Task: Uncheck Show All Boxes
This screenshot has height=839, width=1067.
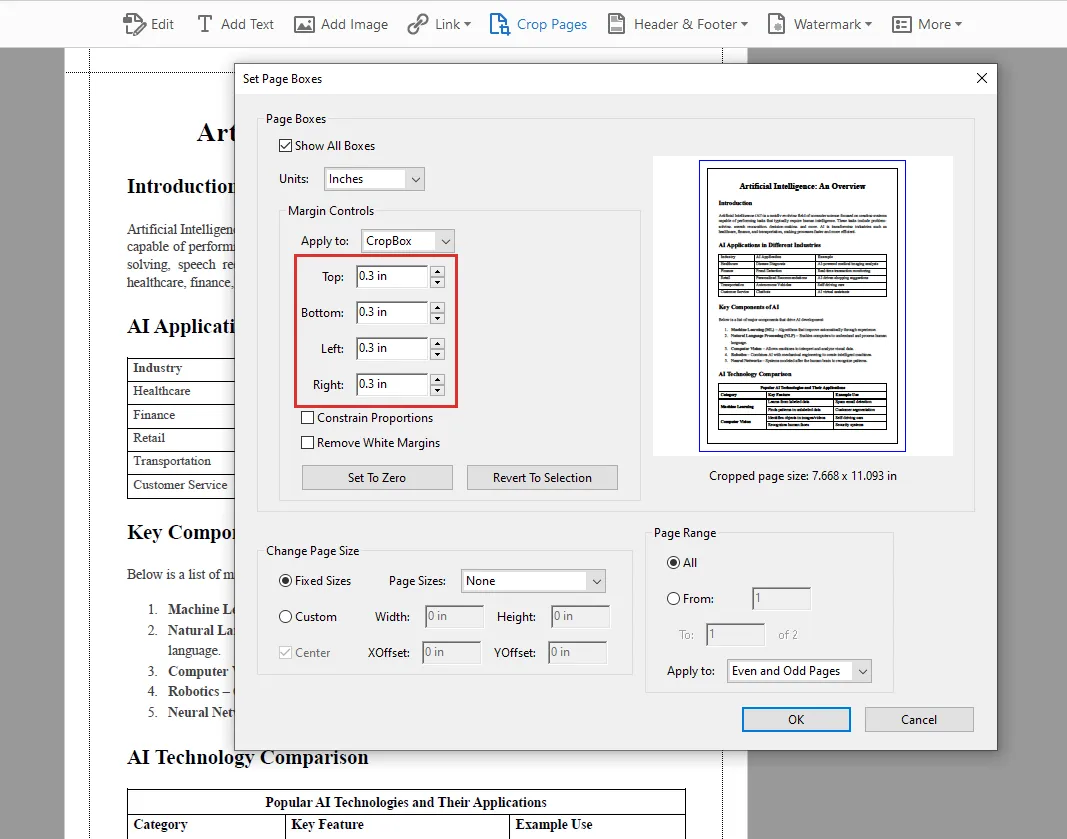Action: coord(286,146)
